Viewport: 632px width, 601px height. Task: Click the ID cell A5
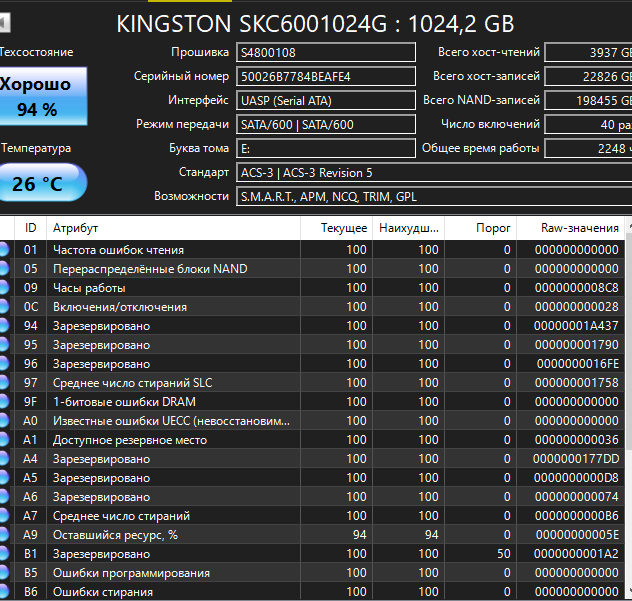pos(31,478)
